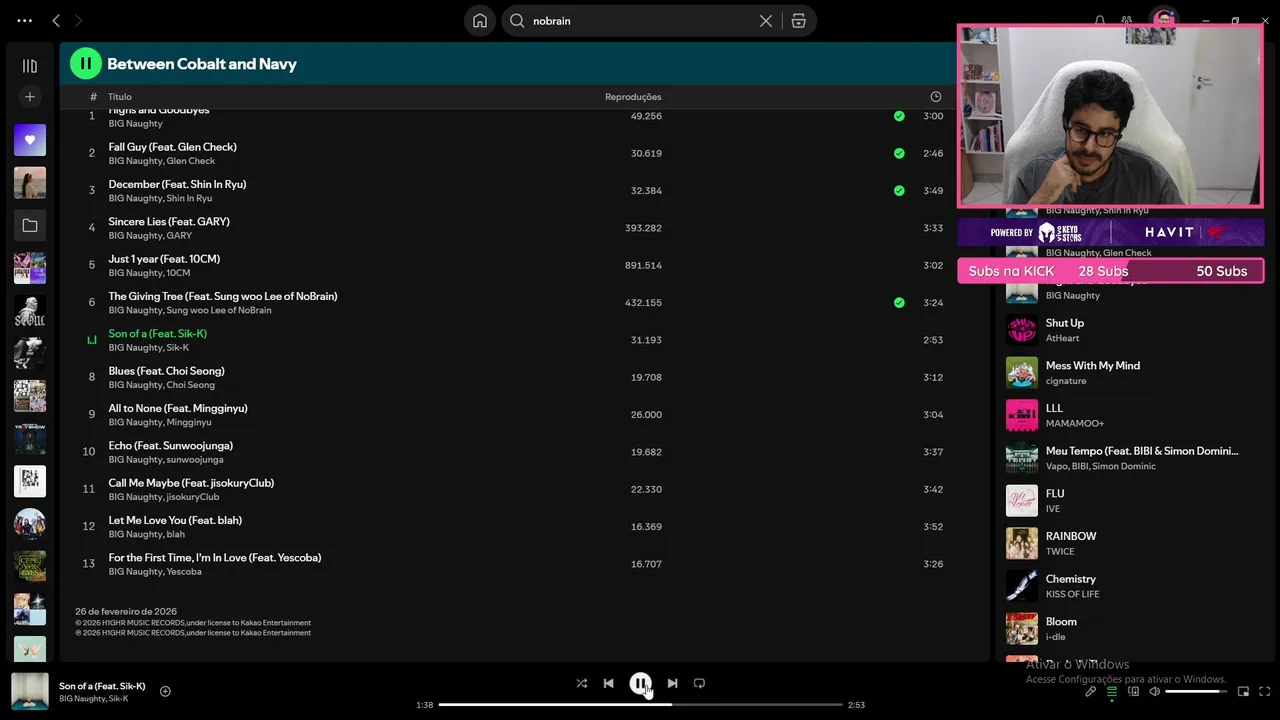The image size is (1280, 720).
Task: Click Chemistry album art in queue
Action: tap(1022, 586)
